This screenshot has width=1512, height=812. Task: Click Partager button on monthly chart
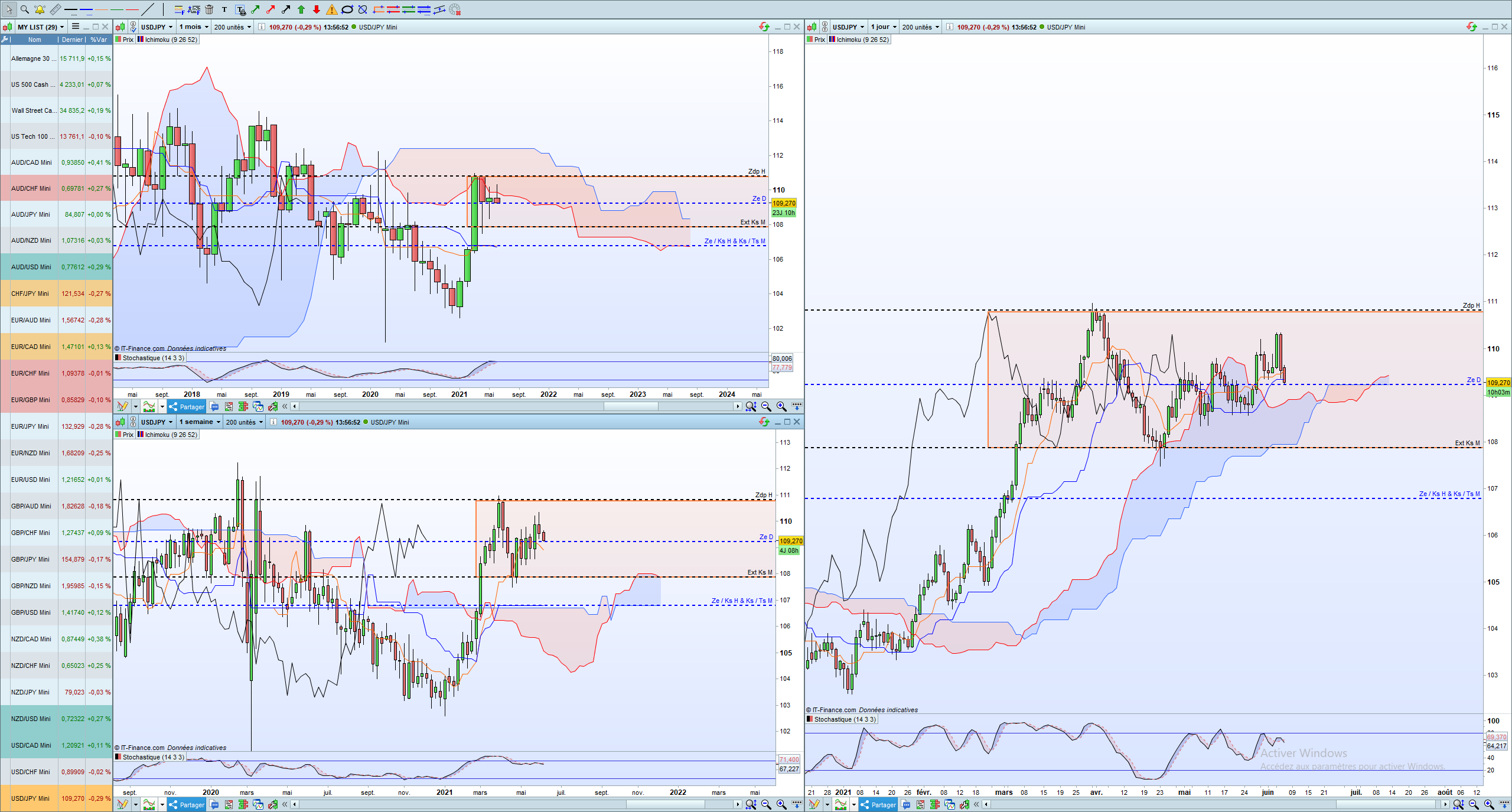tap(187, 406)
